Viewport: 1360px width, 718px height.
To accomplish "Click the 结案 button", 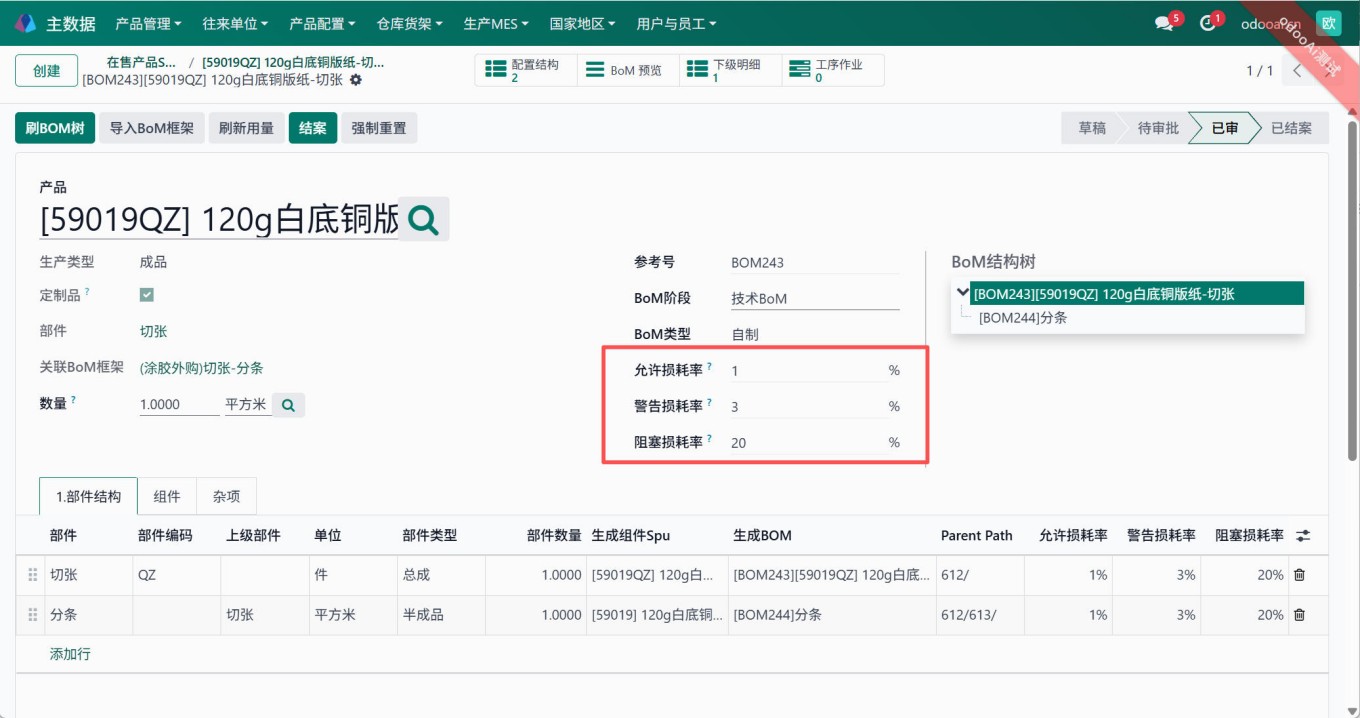I will click(x=313, y=128).
